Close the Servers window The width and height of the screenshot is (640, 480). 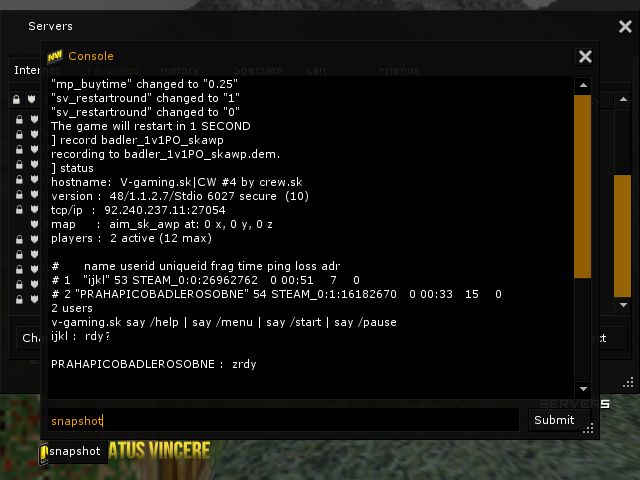[x=625, y=27]
